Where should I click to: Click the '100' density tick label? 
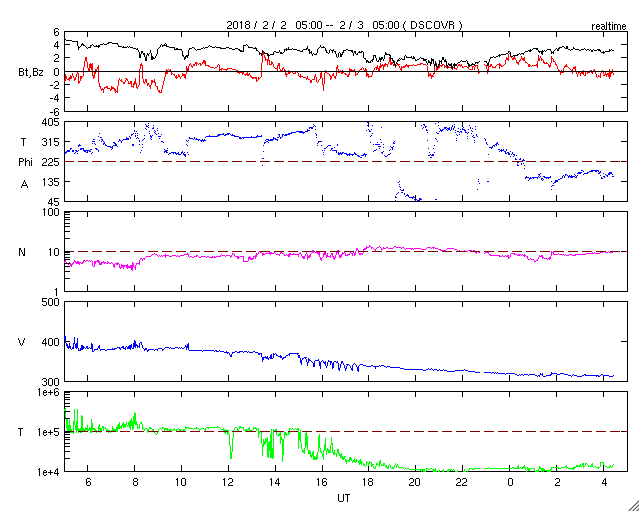tap(51, 213)
